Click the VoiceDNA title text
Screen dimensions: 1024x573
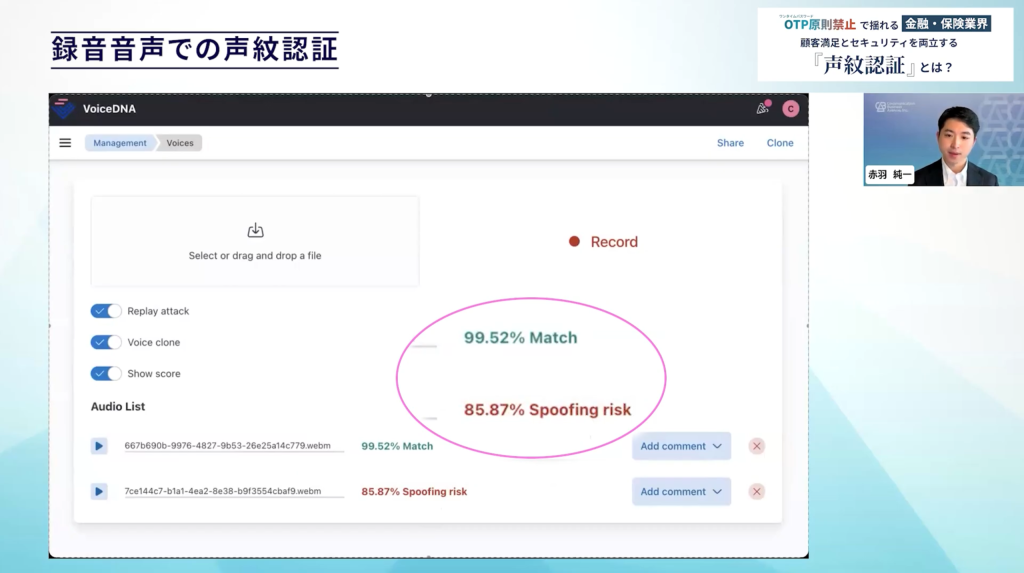tap(109, 109)
